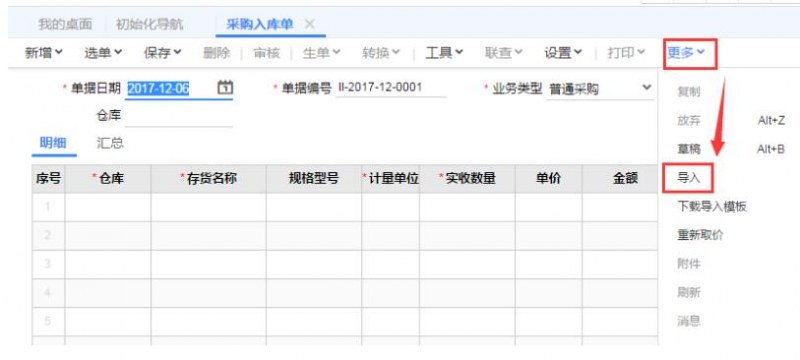The width and height of the screenshot is (800, 360).
Task: Click the 规格型号 column header
Action: pyautogui.click(x=314, y=178)
